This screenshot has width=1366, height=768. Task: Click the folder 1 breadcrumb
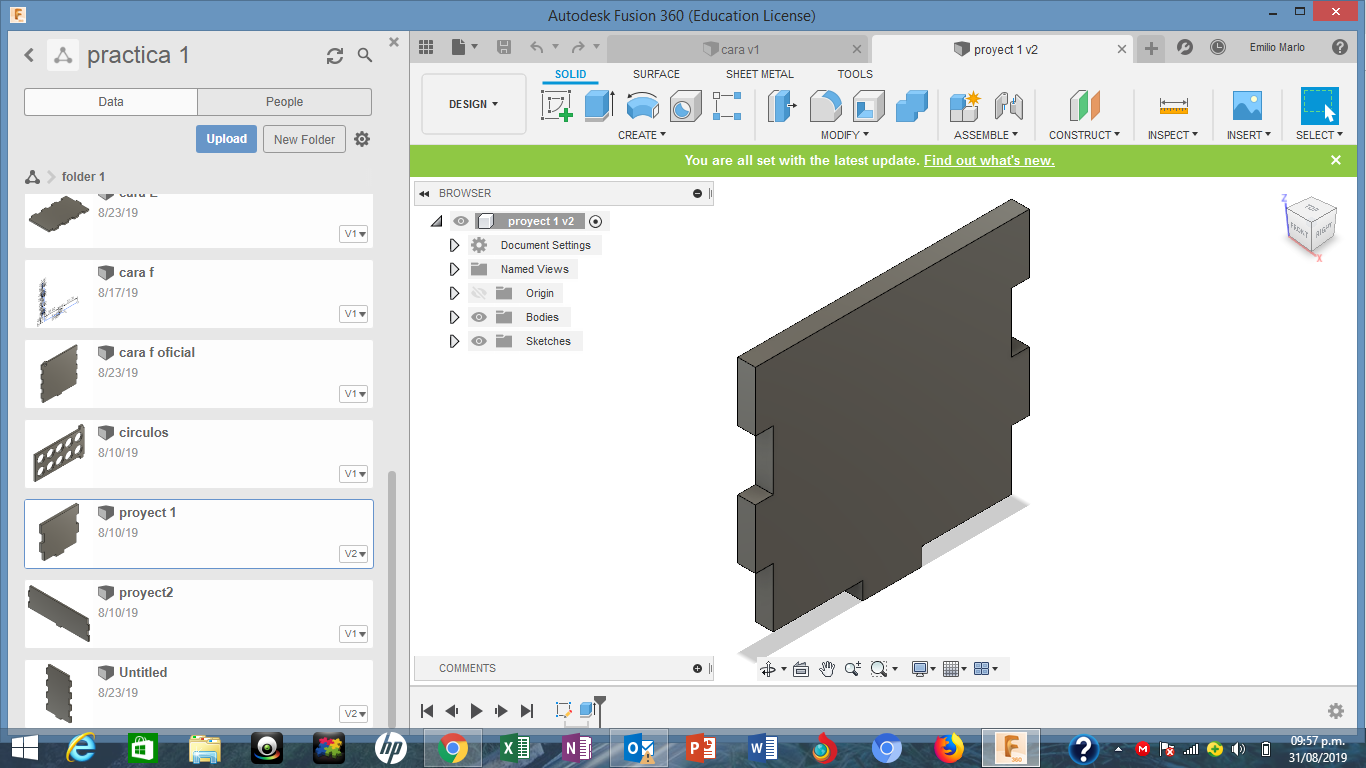tap(83, 177)
